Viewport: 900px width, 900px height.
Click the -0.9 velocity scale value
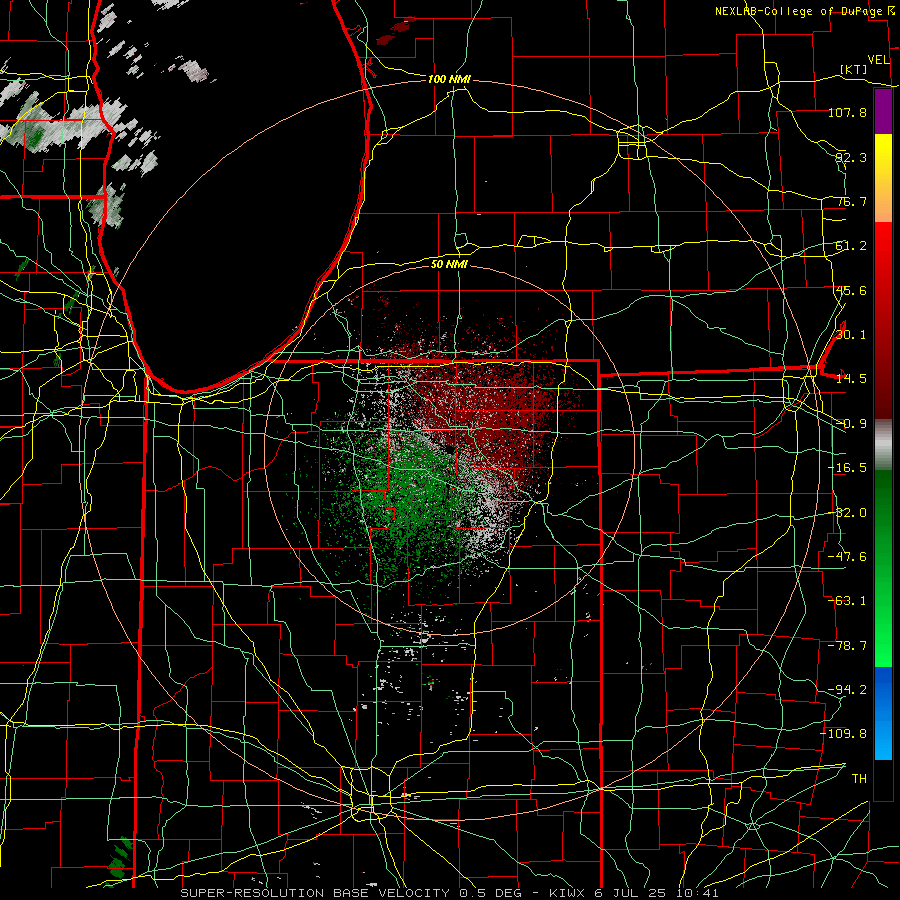coord(851,424)
